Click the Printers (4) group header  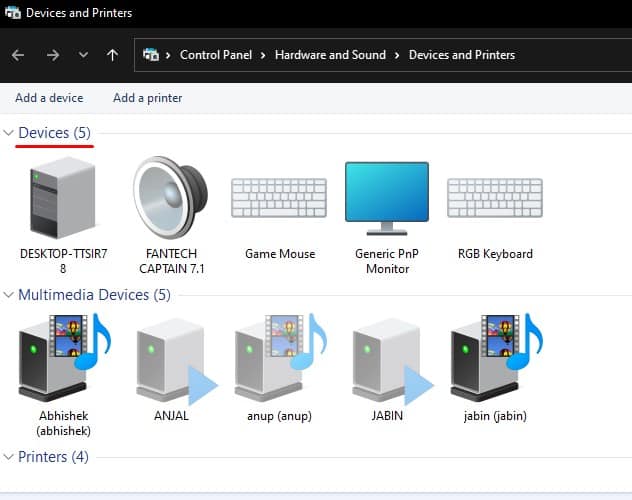tap(53, 457)
